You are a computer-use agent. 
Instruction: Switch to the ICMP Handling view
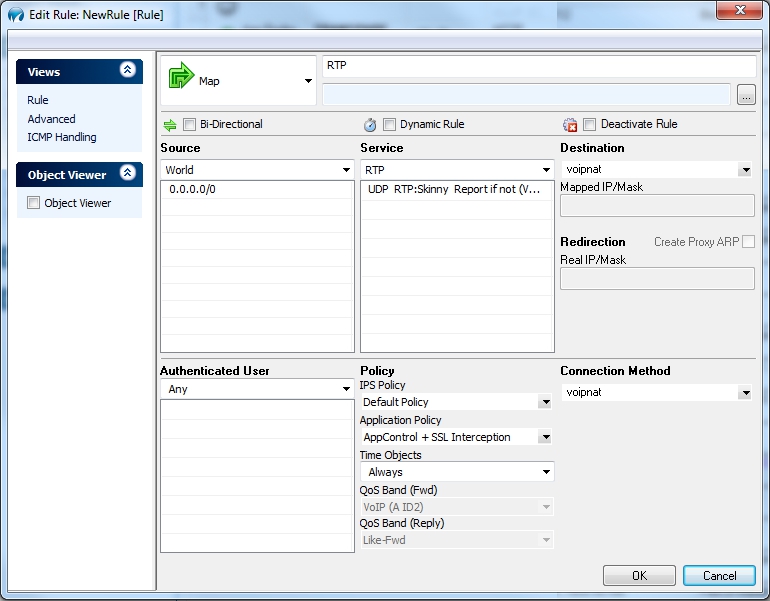(x=62, y=137)
